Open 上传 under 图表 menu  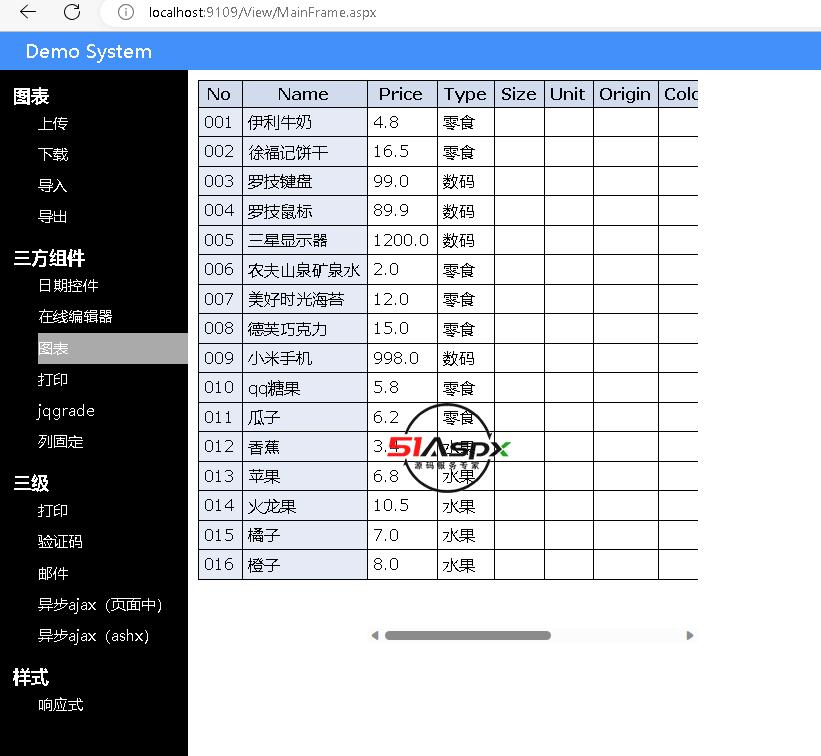point(53,124)
